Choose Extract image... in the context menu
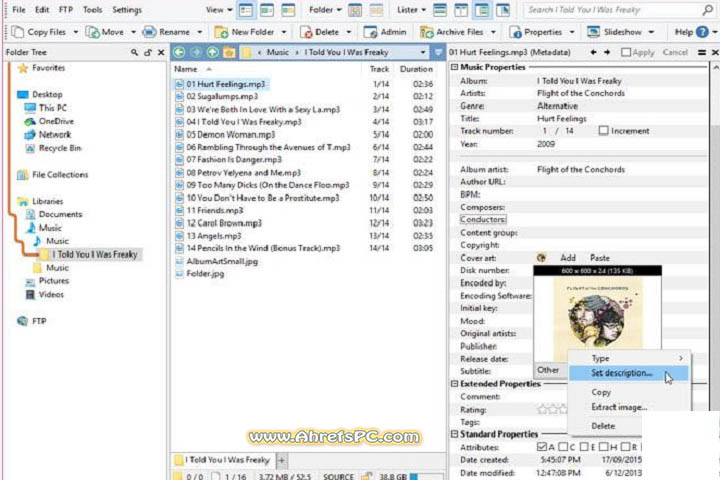The image size is (720, 480). point(619,407)
